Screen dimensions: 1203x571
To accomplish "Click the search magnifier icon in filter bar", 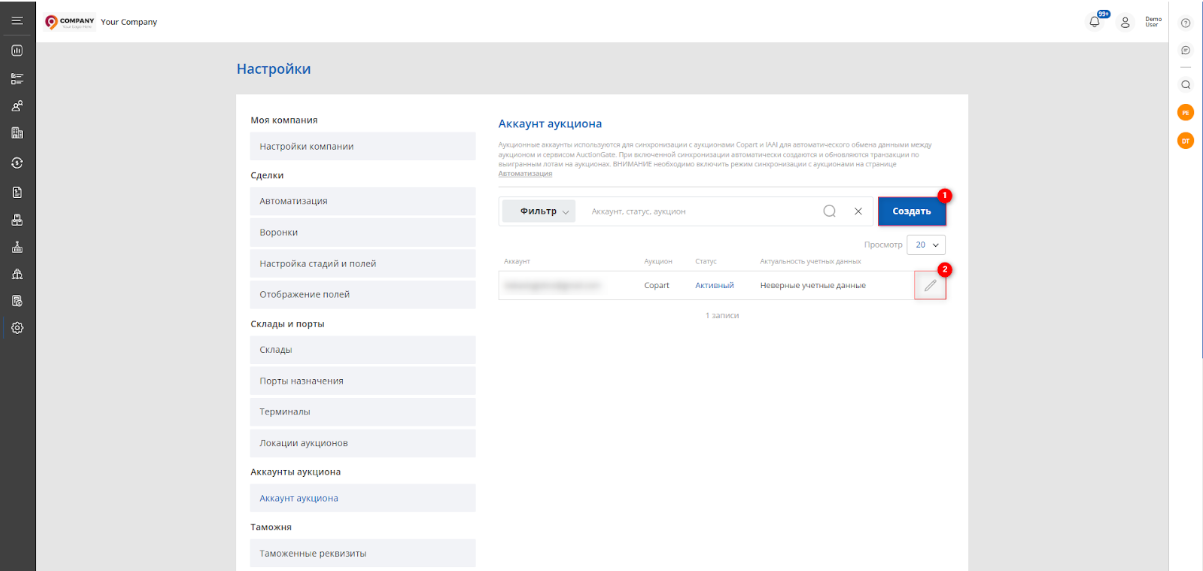I will coord(829,211).
